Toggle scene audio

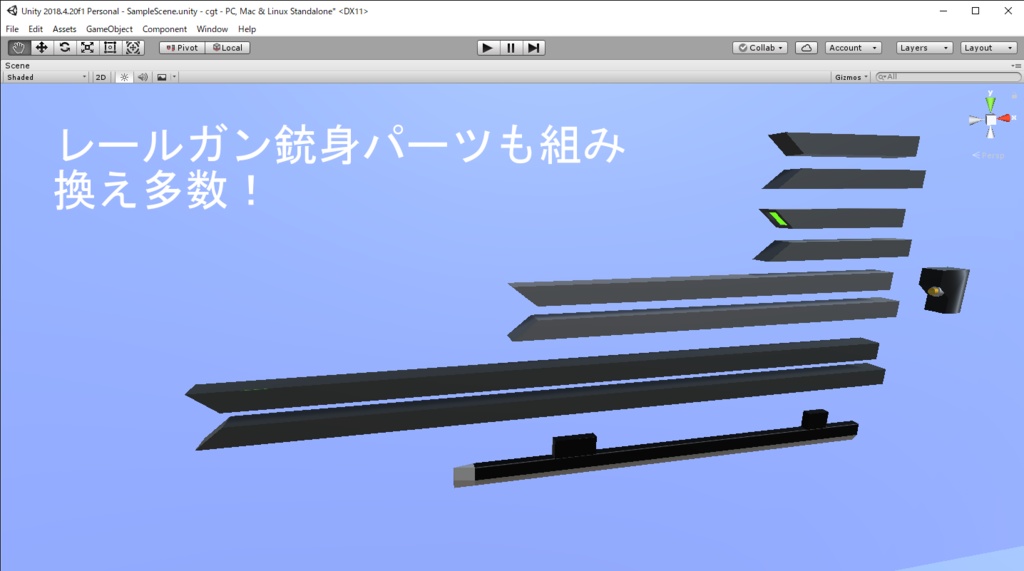point(142,77)
